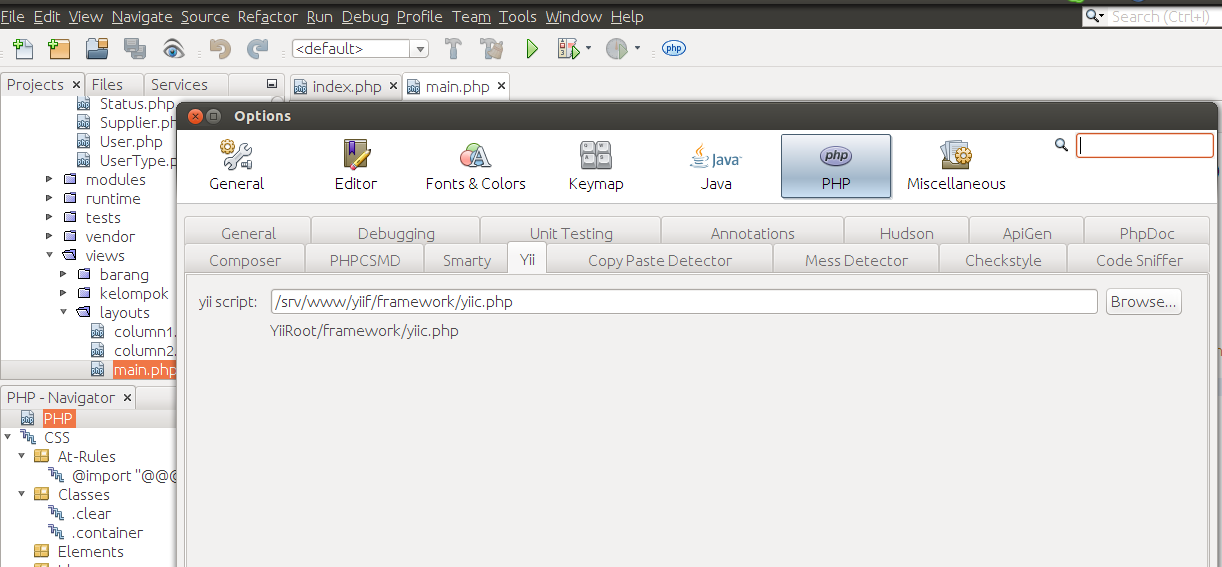Click the New Project toolbar icon
The width and height of the screenshot is (1222, 567).
(59, 48)
